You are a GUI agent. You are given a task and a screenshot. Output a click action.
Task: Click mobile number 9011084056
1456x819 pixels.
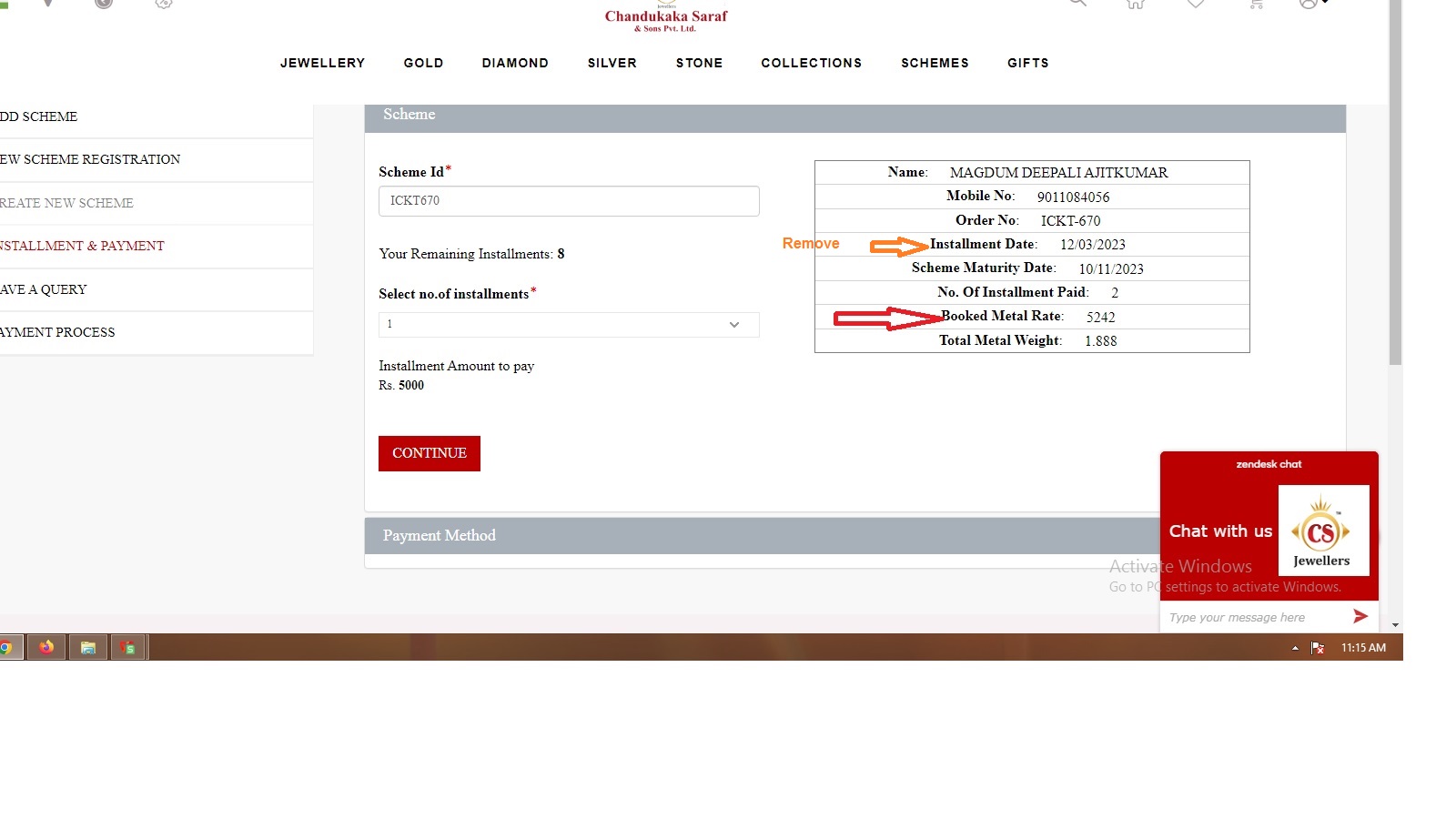coord(1073,197)
